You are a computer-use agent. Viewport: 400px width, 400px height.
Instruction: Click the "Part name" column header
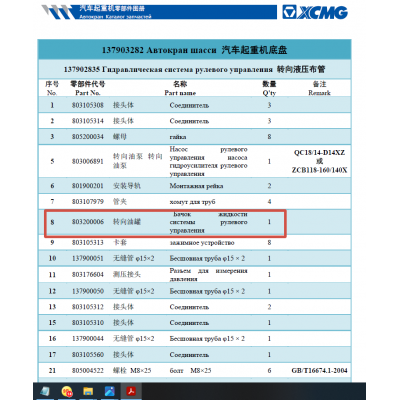180,93
